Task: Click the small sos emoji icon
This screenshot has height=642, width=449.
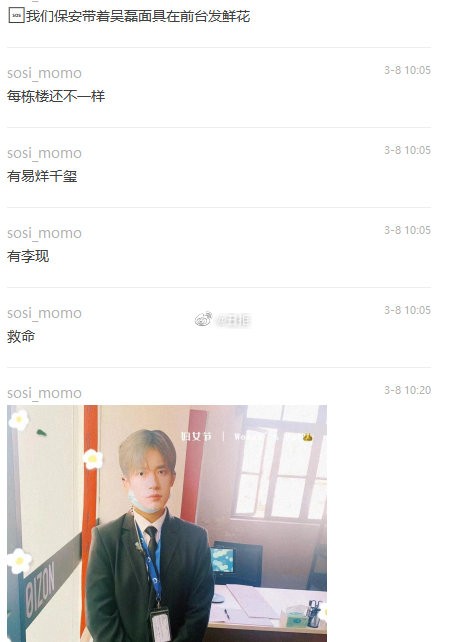Action: point(16,16)
